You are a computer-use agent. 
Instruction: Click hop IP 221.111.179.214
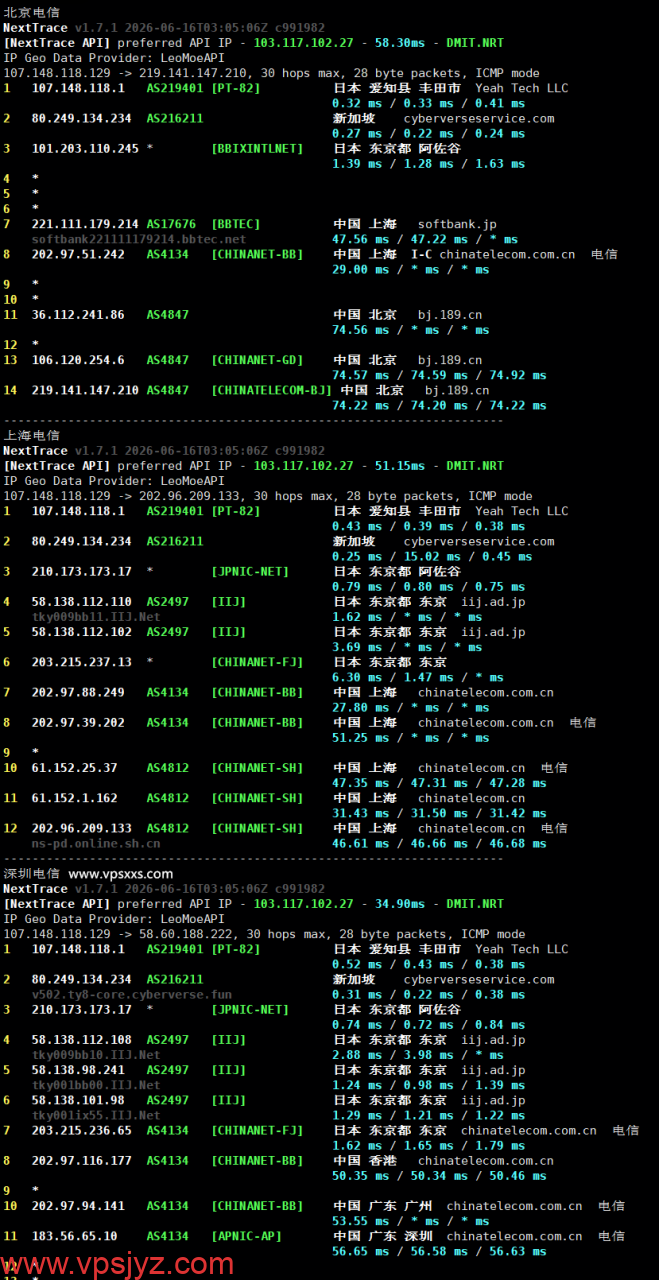85,224
